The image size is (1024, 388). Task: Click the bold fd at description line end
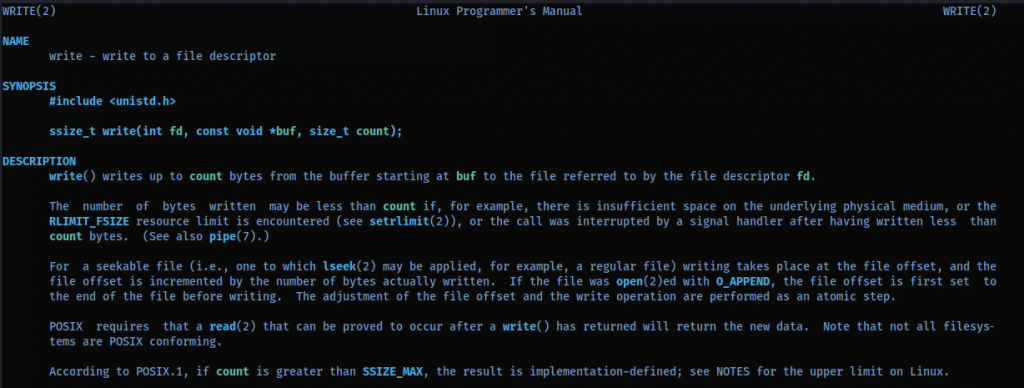pyautogui.click(x=804, y=176)
